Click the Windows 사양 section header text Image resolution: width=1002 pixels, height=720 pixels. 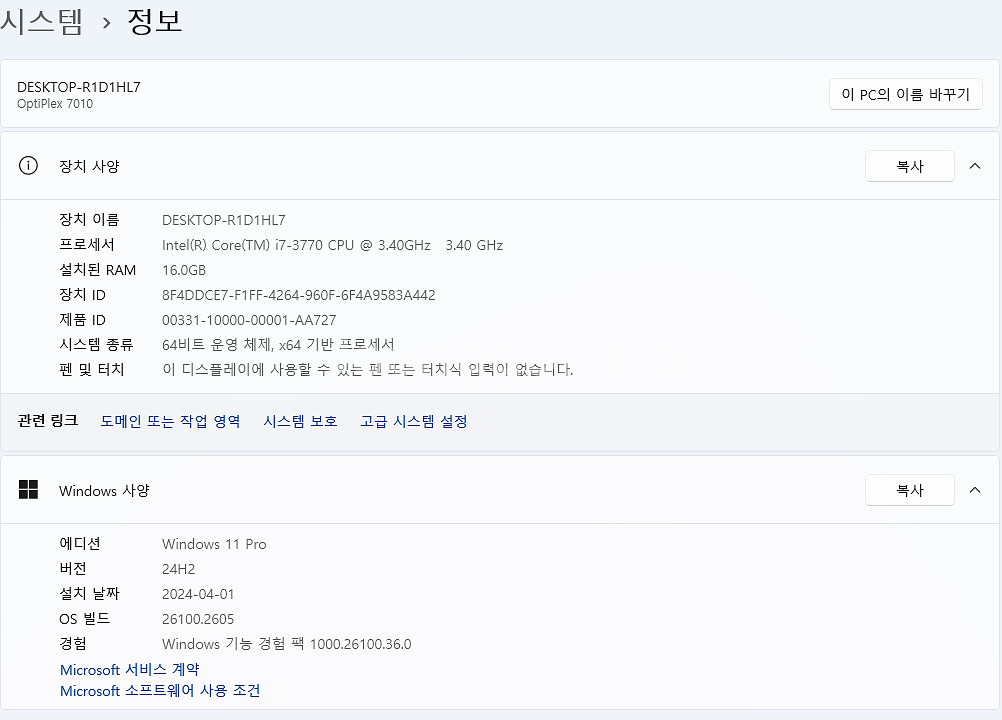pyautogui.click(x=104, y=491)
